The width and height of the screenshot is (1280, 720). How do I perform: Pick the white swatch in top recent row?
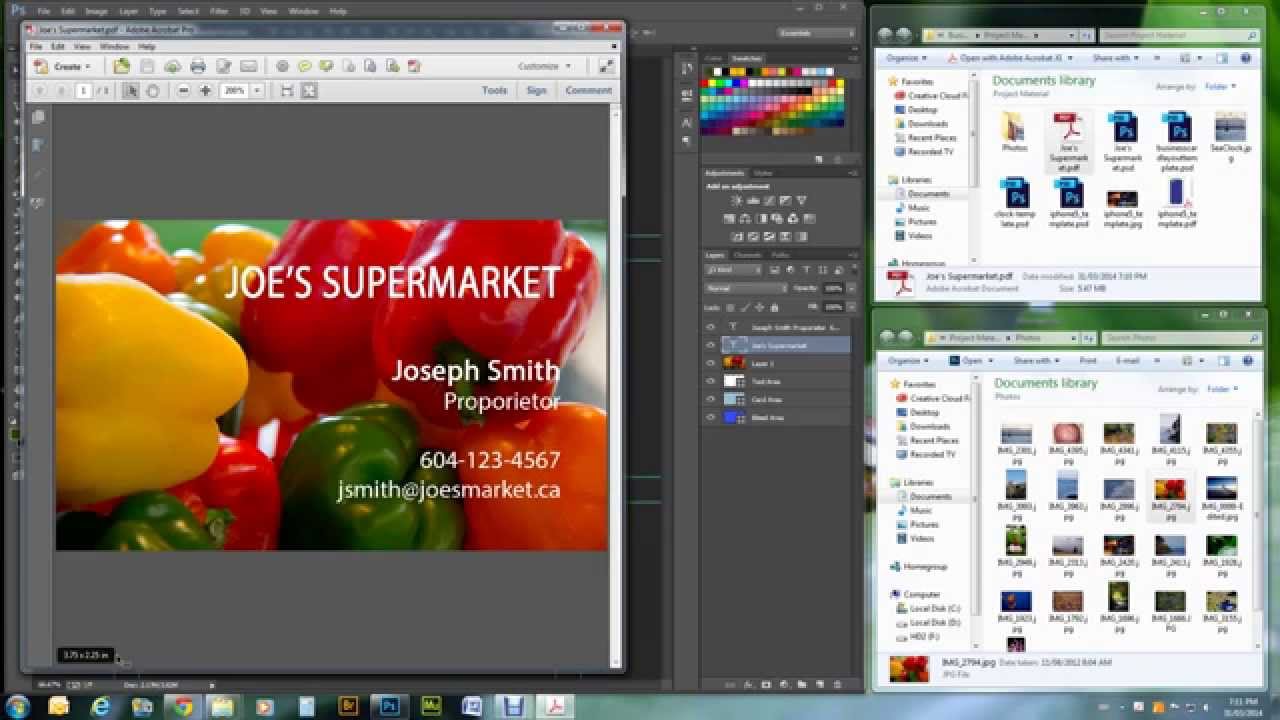715,71
